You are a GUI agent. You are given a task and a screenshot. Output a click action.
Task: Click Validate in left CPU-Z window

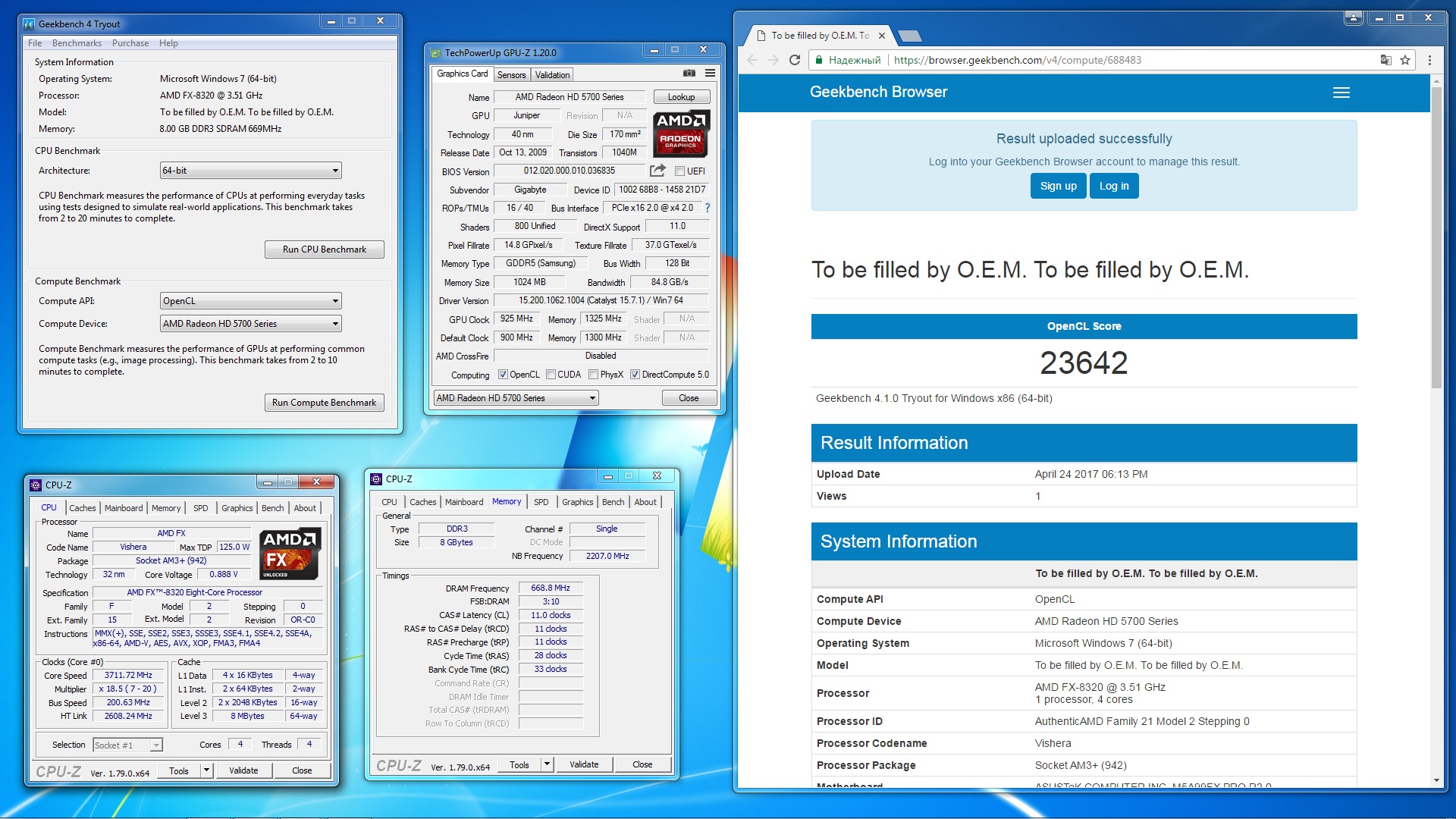point(243,770)
